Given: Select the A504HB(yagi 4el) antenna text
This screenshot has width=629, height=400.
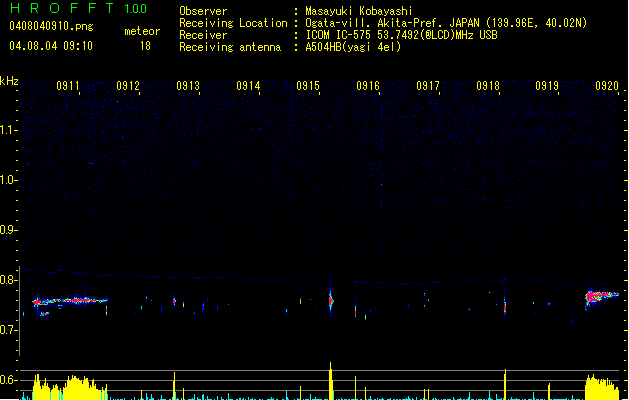Looking at the screenshot, I should pyautogui.click(x=353, y=47).
